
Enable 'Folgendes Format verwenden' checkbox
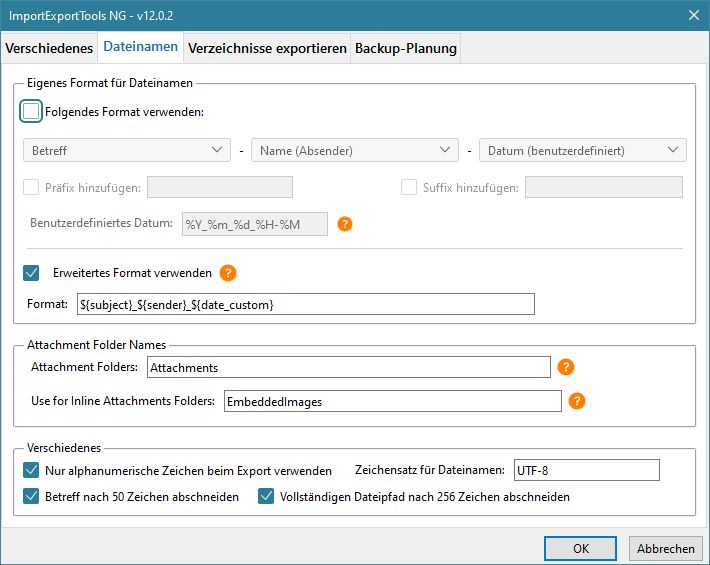[x=31, y=112]
